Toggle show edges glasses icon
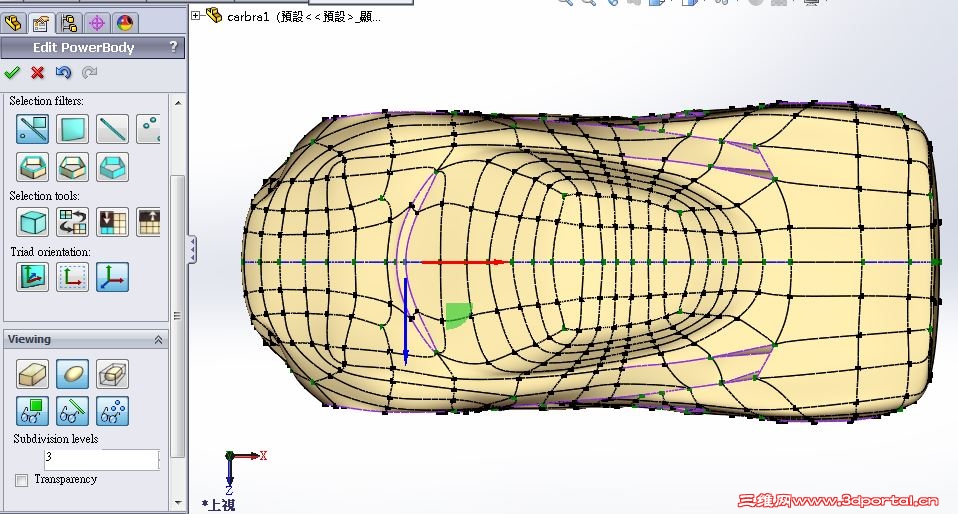This screenshot has height=514, width=958. coord(72,411)
